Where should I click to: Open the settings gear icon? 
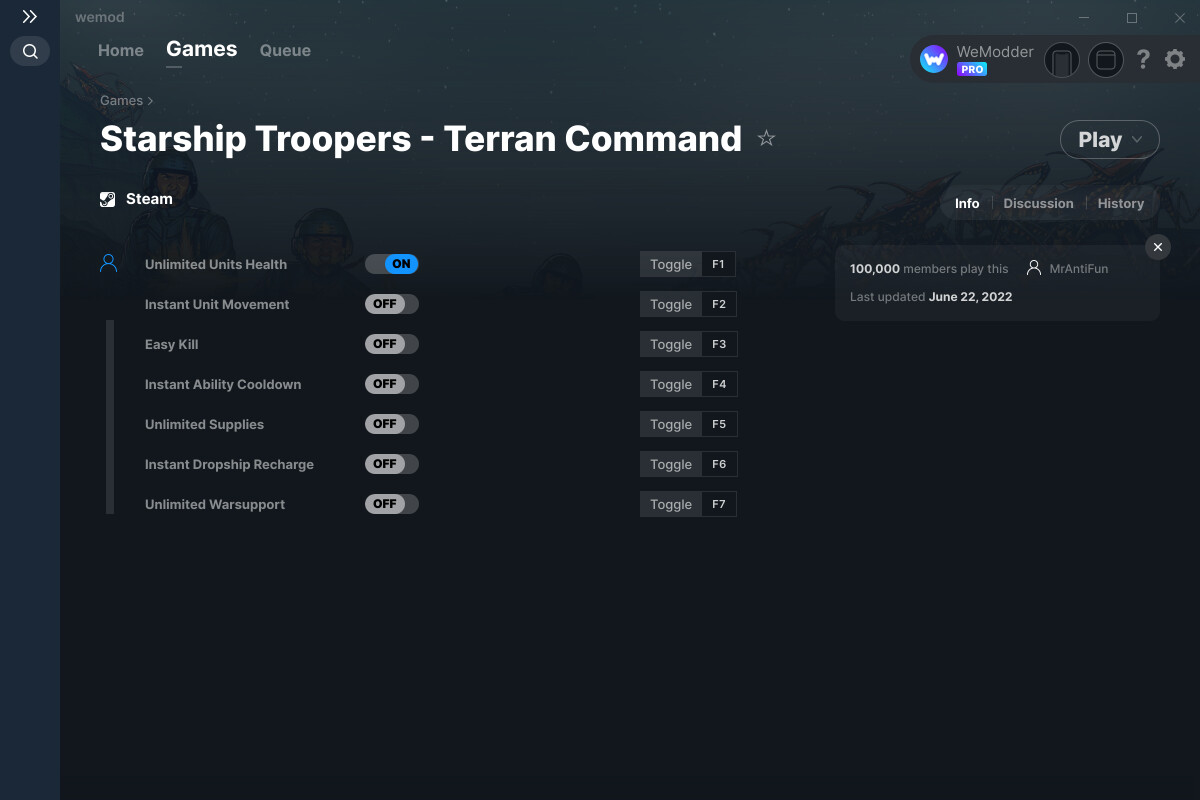click(1175, 60)
